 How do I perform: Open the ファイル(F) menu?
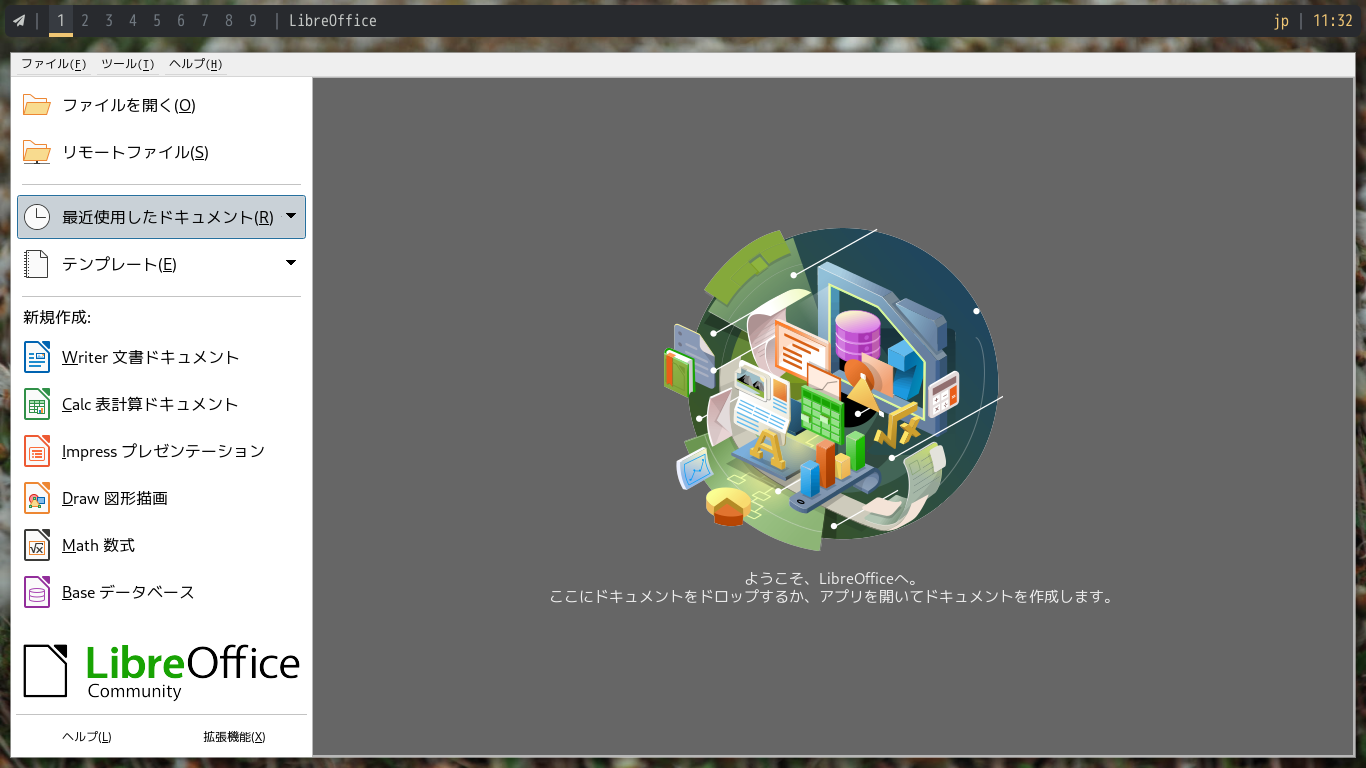(x=53, y=64)
